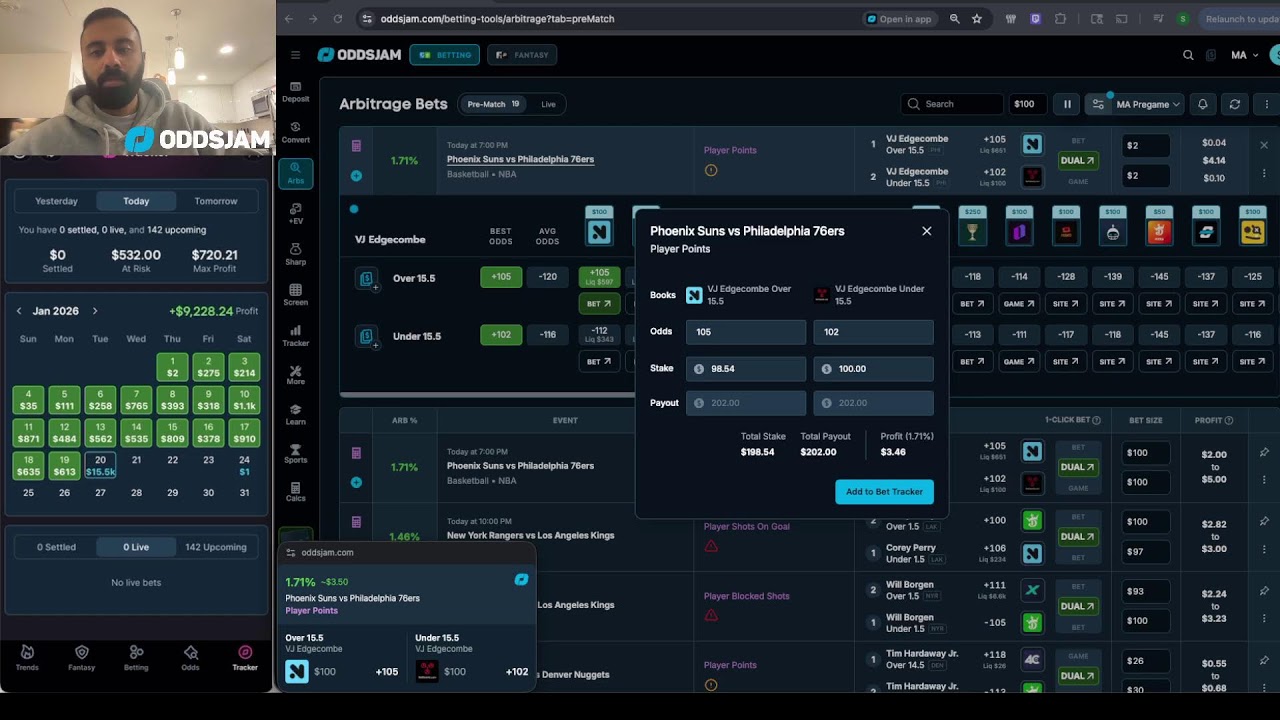
Task: Open Odds in the mobile app bottom bar
Action: tap(190, 657)
